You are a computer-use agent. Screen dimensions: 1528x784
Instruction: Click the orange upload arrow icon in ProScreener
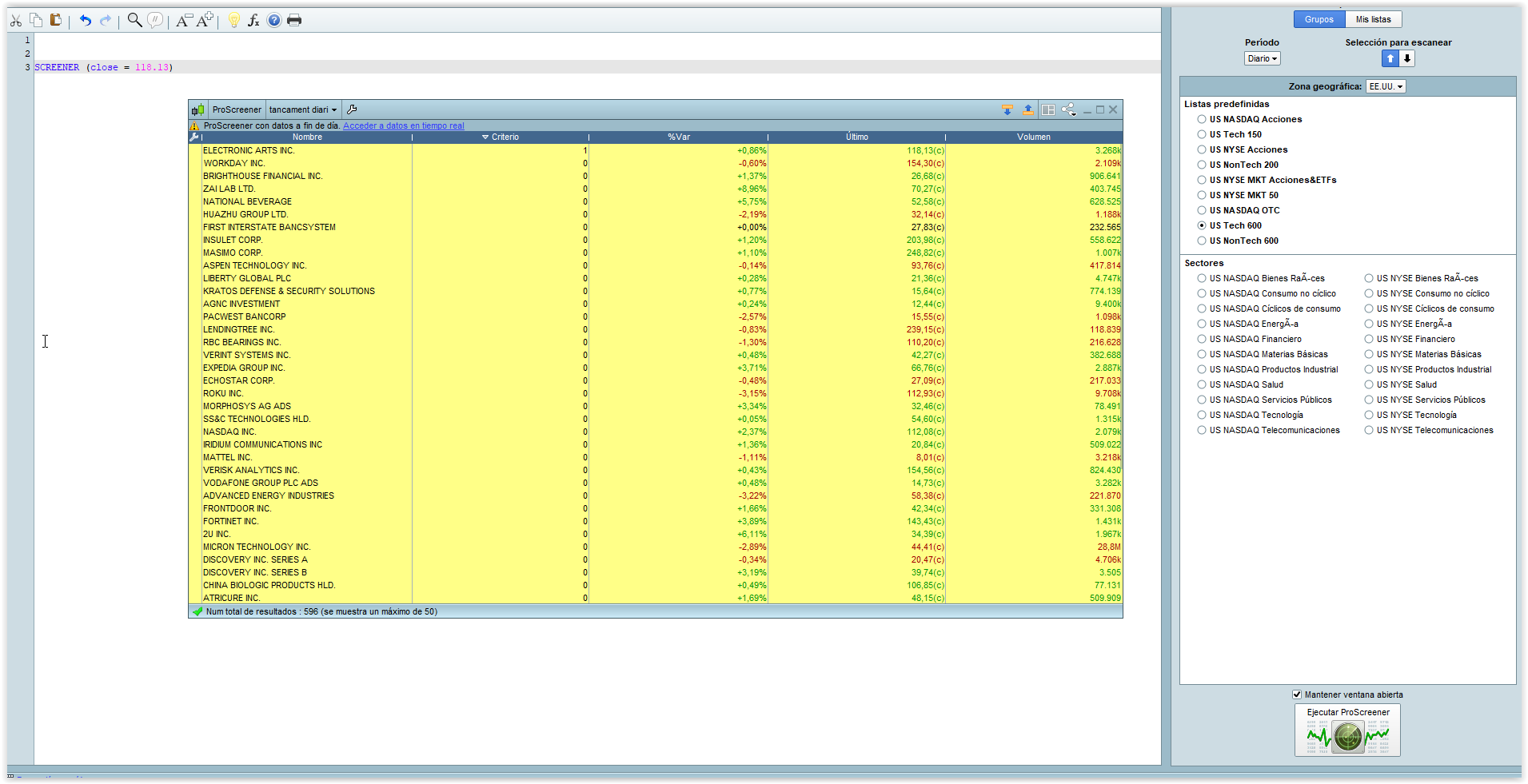click(x=1028, y=109)
